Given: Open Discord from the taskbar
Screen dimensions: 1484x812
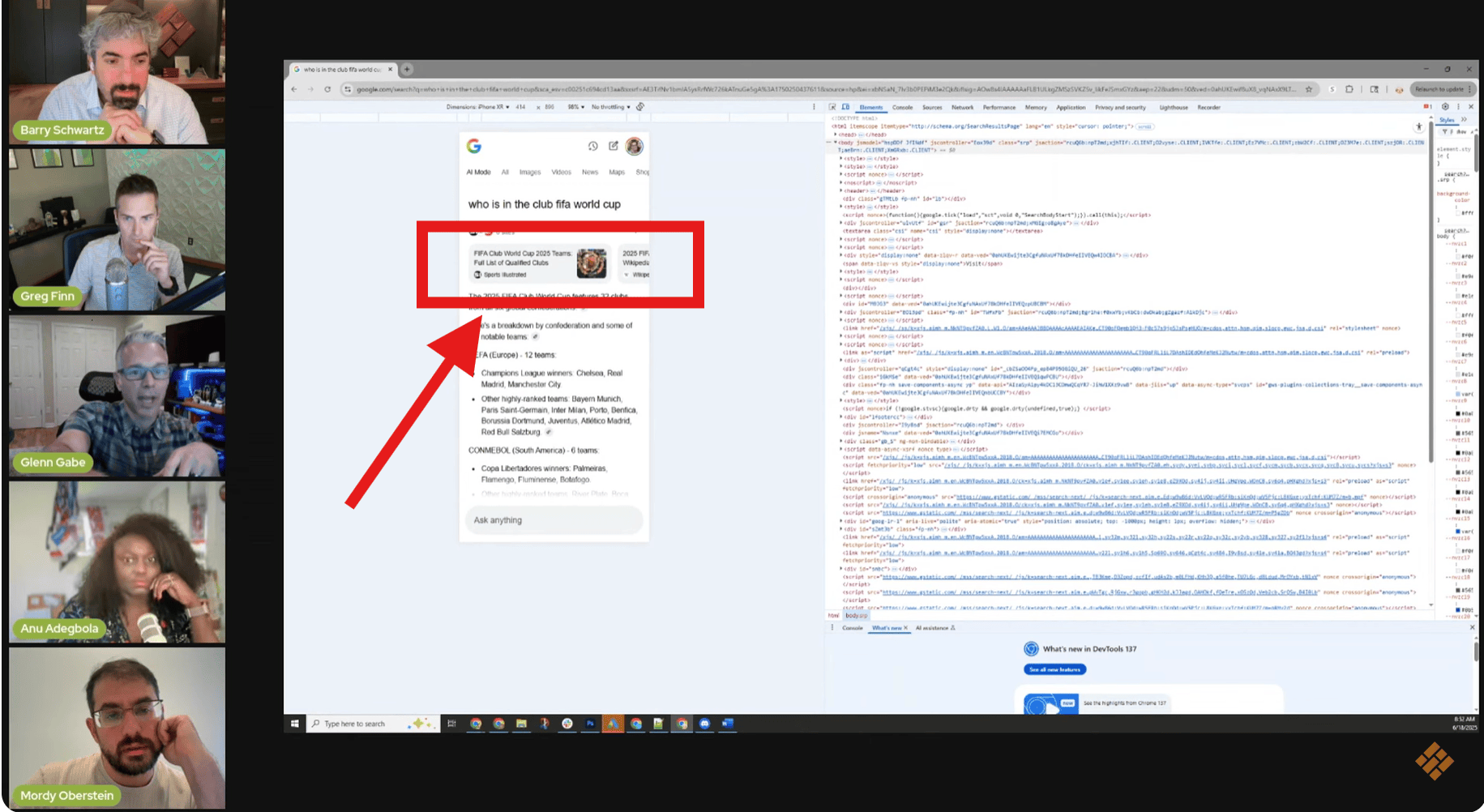Looking at the screenshot, I should [704, 724].
